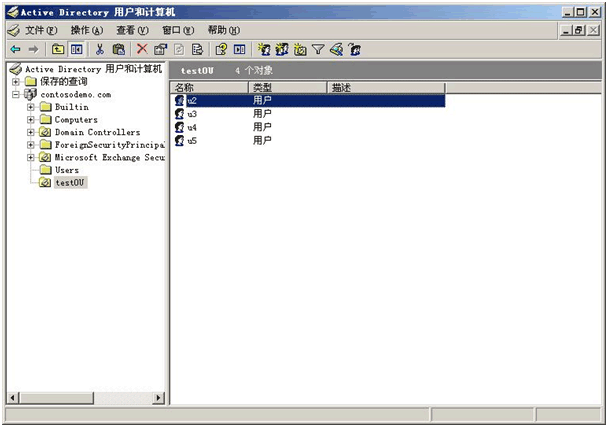Screen dimensions: 608x427
Task: Click the red X Delete icon
Action: pyautogui.click(x=142, y=49)
